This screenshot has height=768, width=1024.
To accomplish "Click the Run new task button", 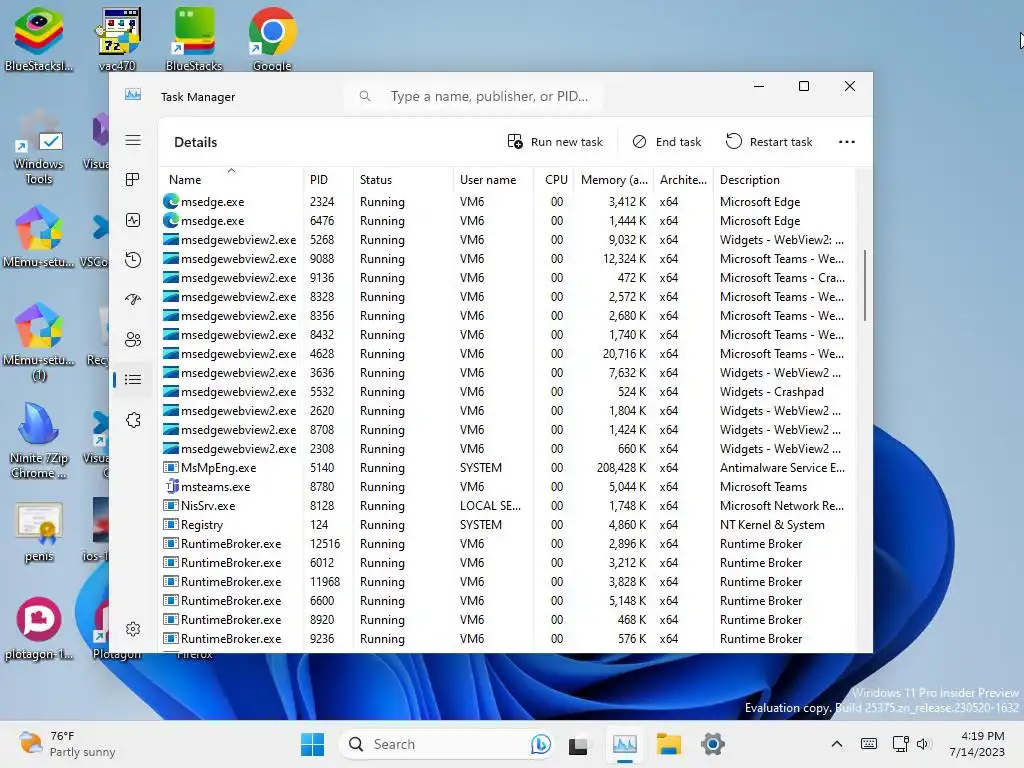I will (x=555, y=142).
